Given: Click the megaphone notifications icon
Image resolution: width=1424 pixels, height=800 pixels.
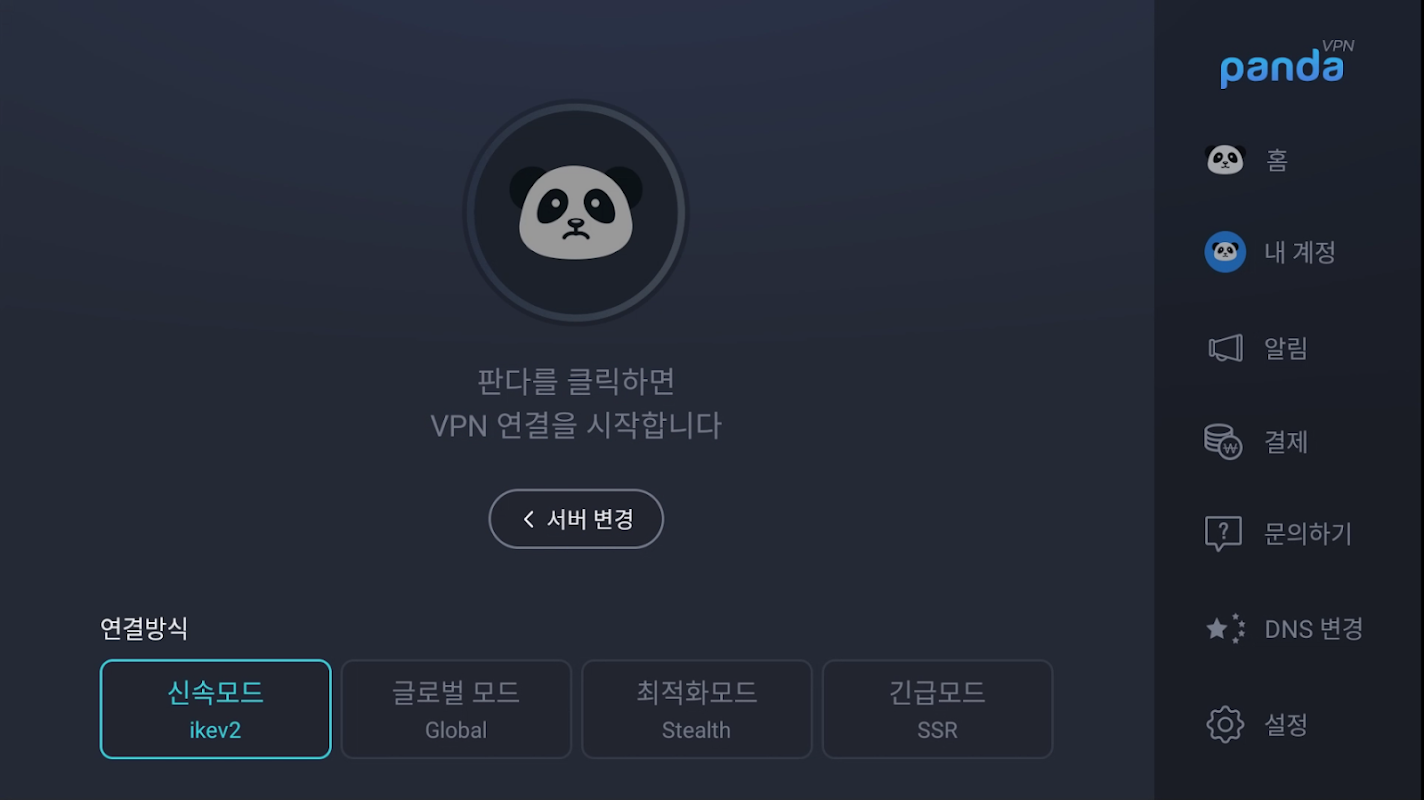Looking at the screenshot, I should [x=1225, y=348].
